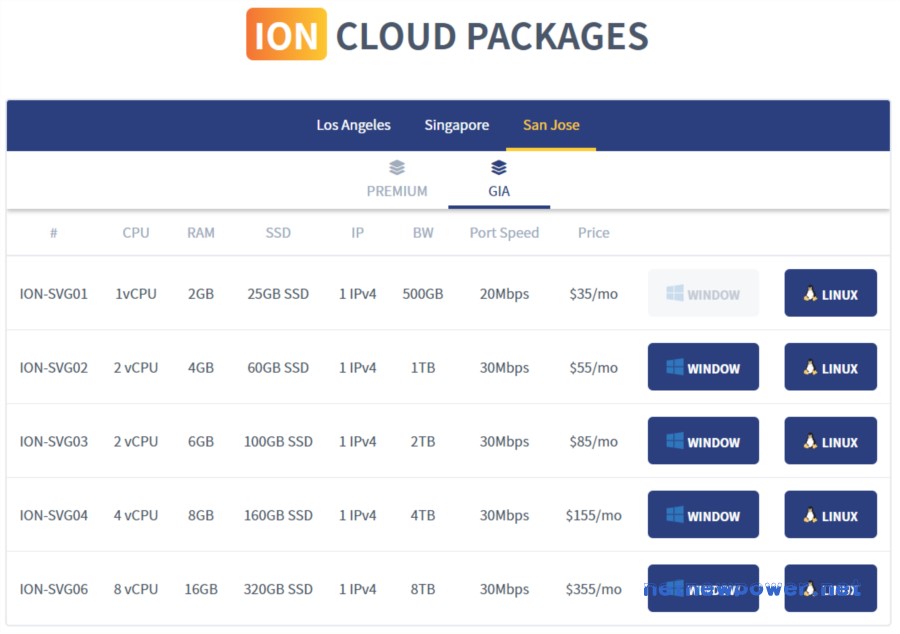This screenshot has width=900, height=634.
Task: Click the 1vCPU cell
Action: coord(135,294)
